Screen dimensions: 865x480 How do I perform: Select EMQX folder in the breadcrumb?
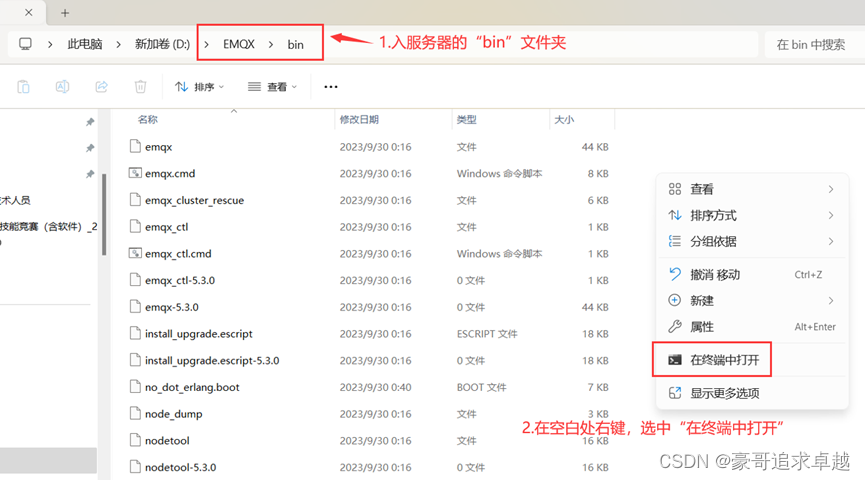[239, 44]
